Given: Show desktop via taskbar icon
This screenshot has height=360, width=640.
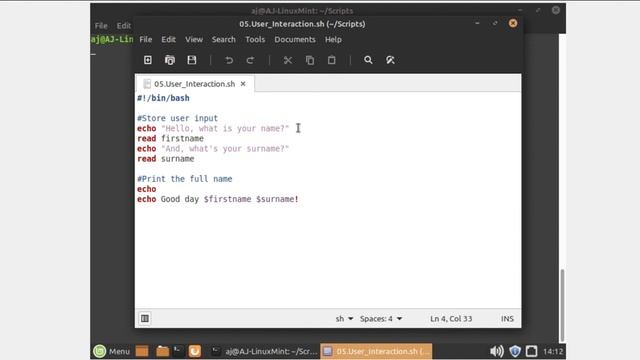Looking at the screenshot, I should pos(142,351).
